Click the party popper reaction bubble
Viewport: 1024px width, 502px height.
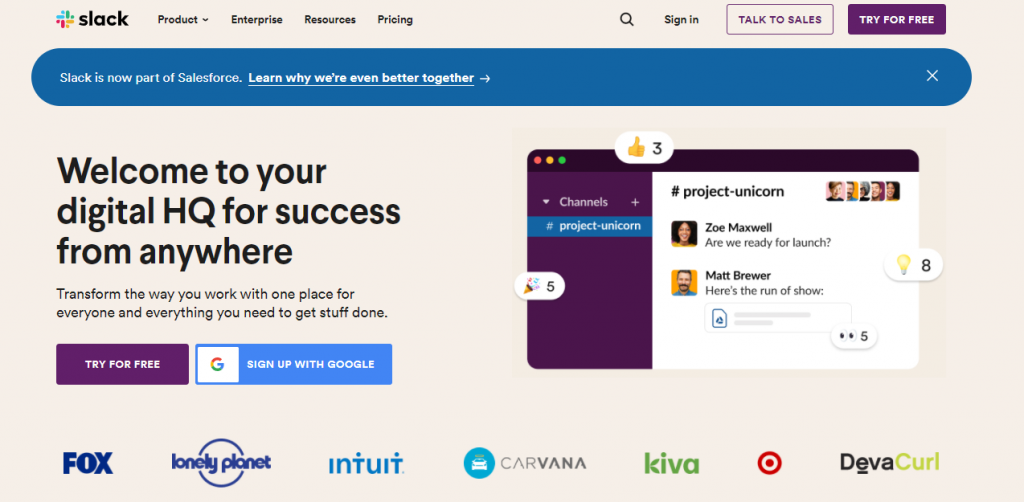[x=539, y=286]
